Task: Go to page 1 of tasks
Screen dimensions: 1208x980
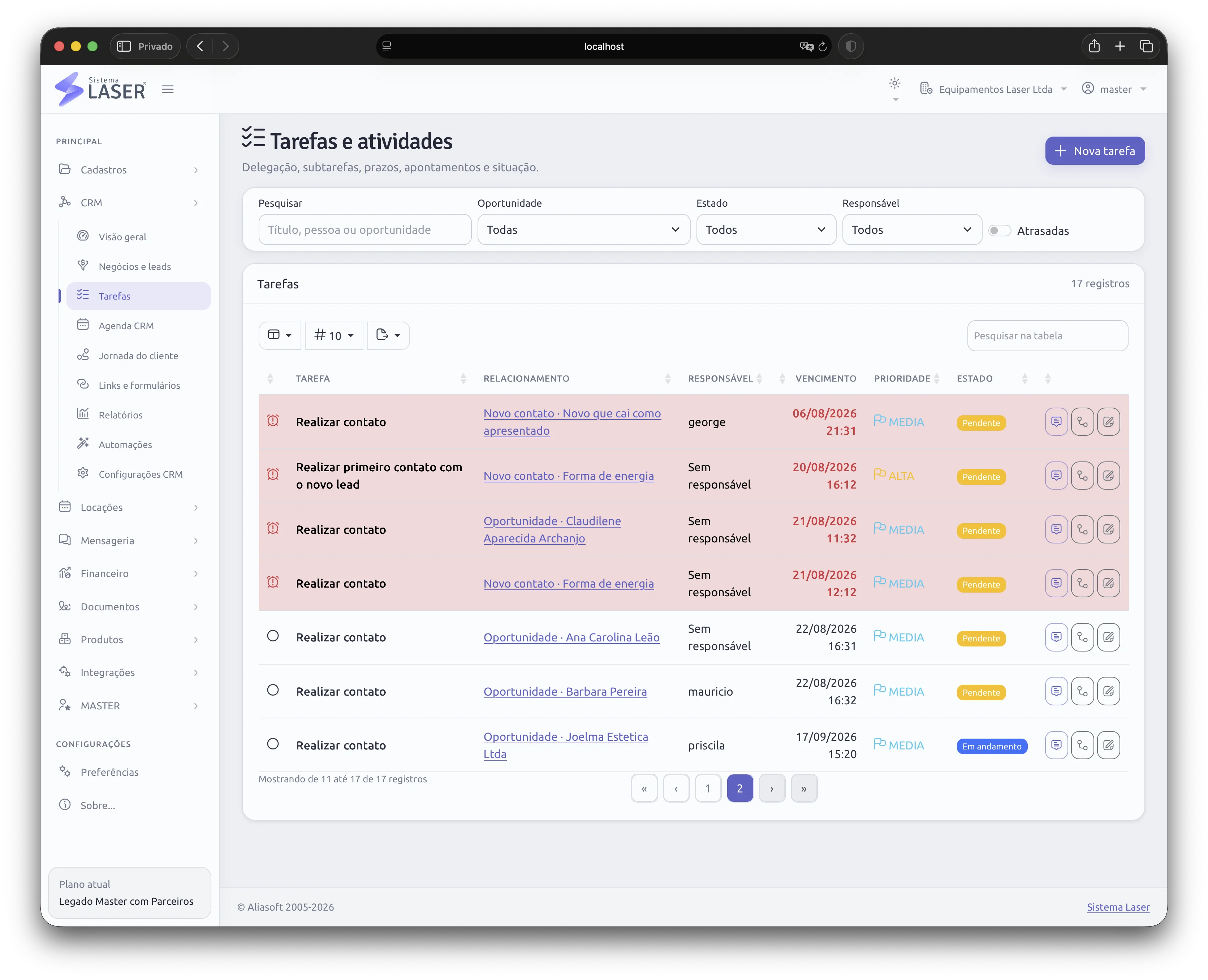Action: 708,788
